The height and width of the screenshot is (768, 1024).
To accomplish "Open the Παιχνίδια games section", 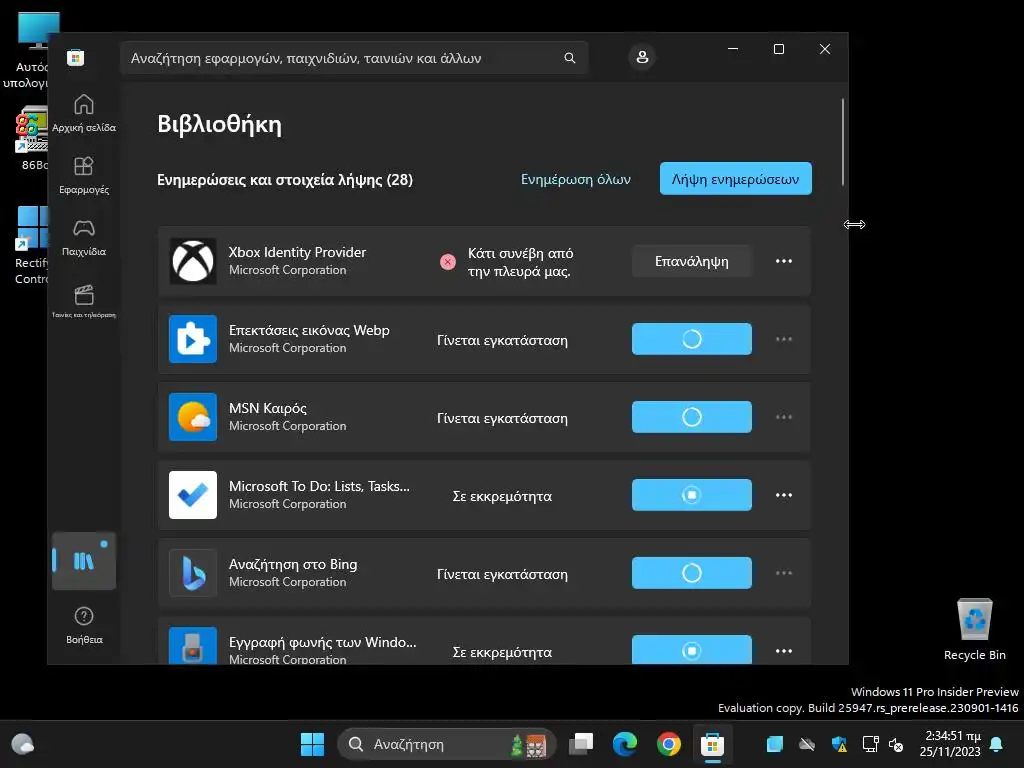I will point(84,237).
